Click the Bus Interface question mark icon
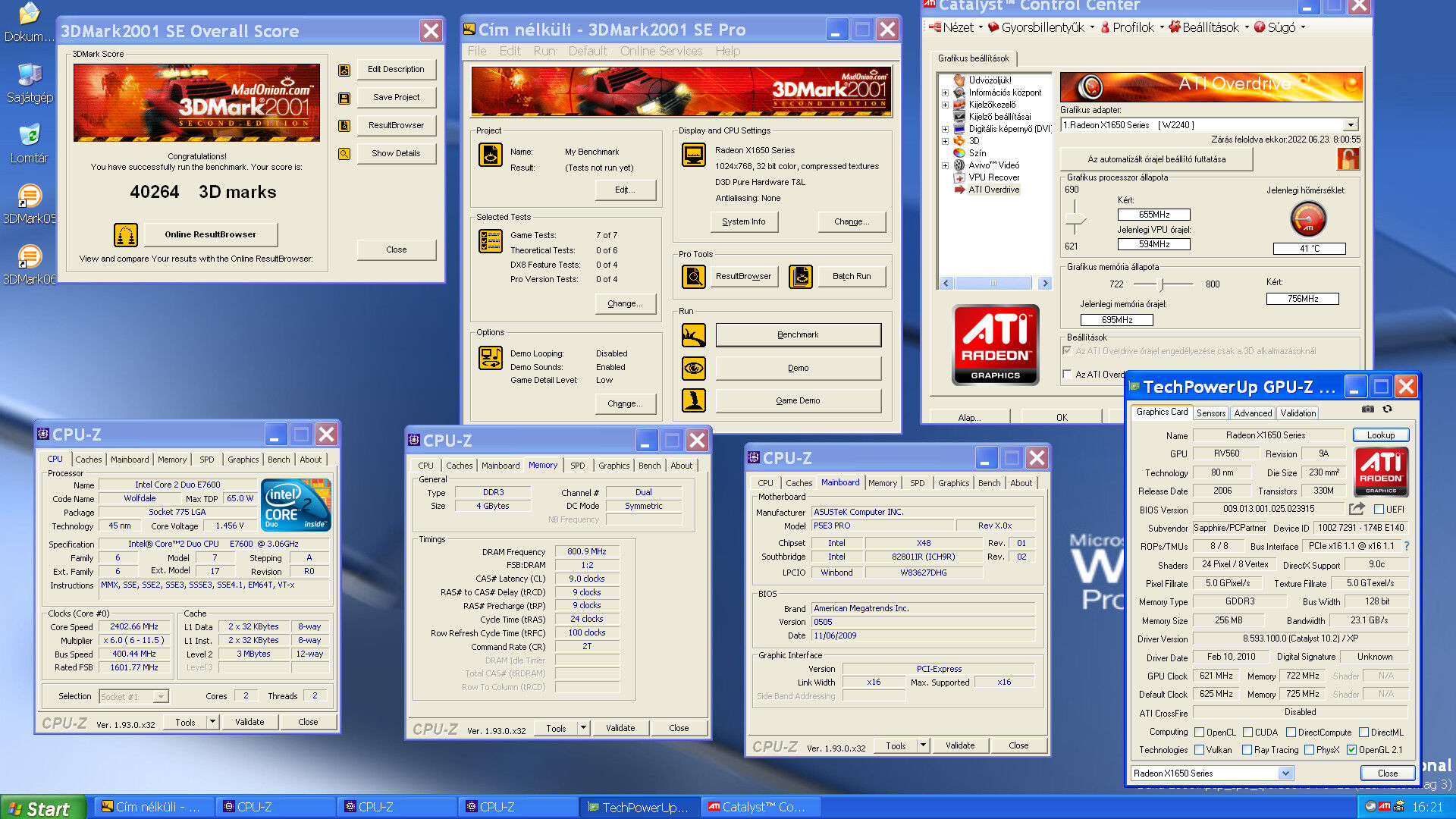Viewport: 1456px width, 819px height. point(1406,546)
